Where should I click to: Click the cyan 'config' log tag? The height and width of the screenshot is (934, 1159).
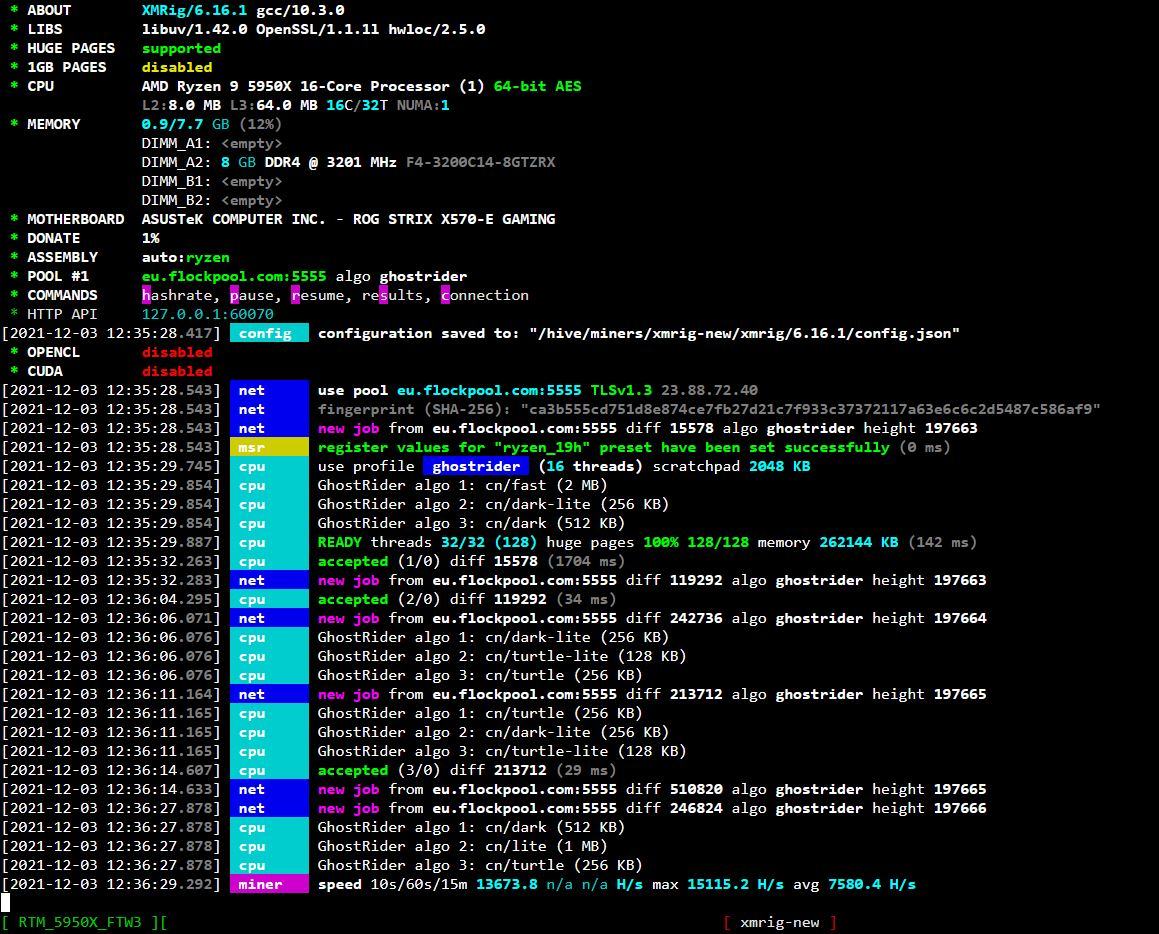(269, 334)
